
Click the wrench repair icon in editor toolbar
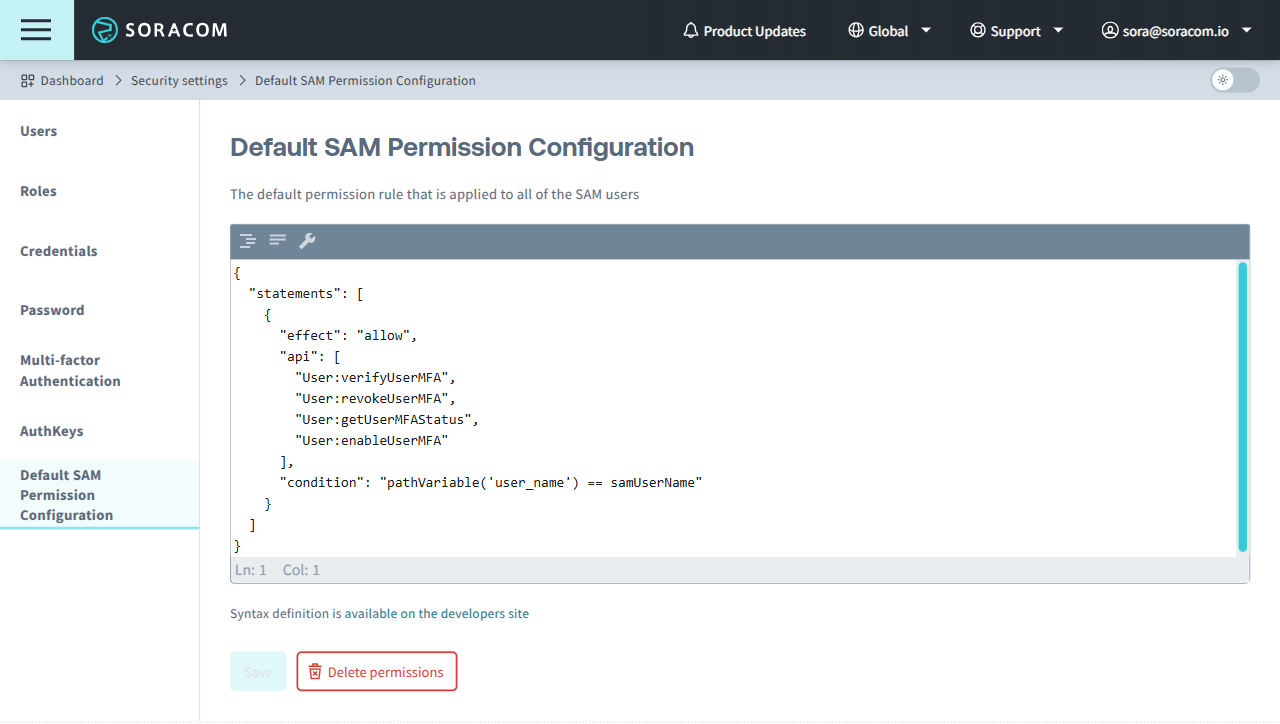(x=307, y=241)
